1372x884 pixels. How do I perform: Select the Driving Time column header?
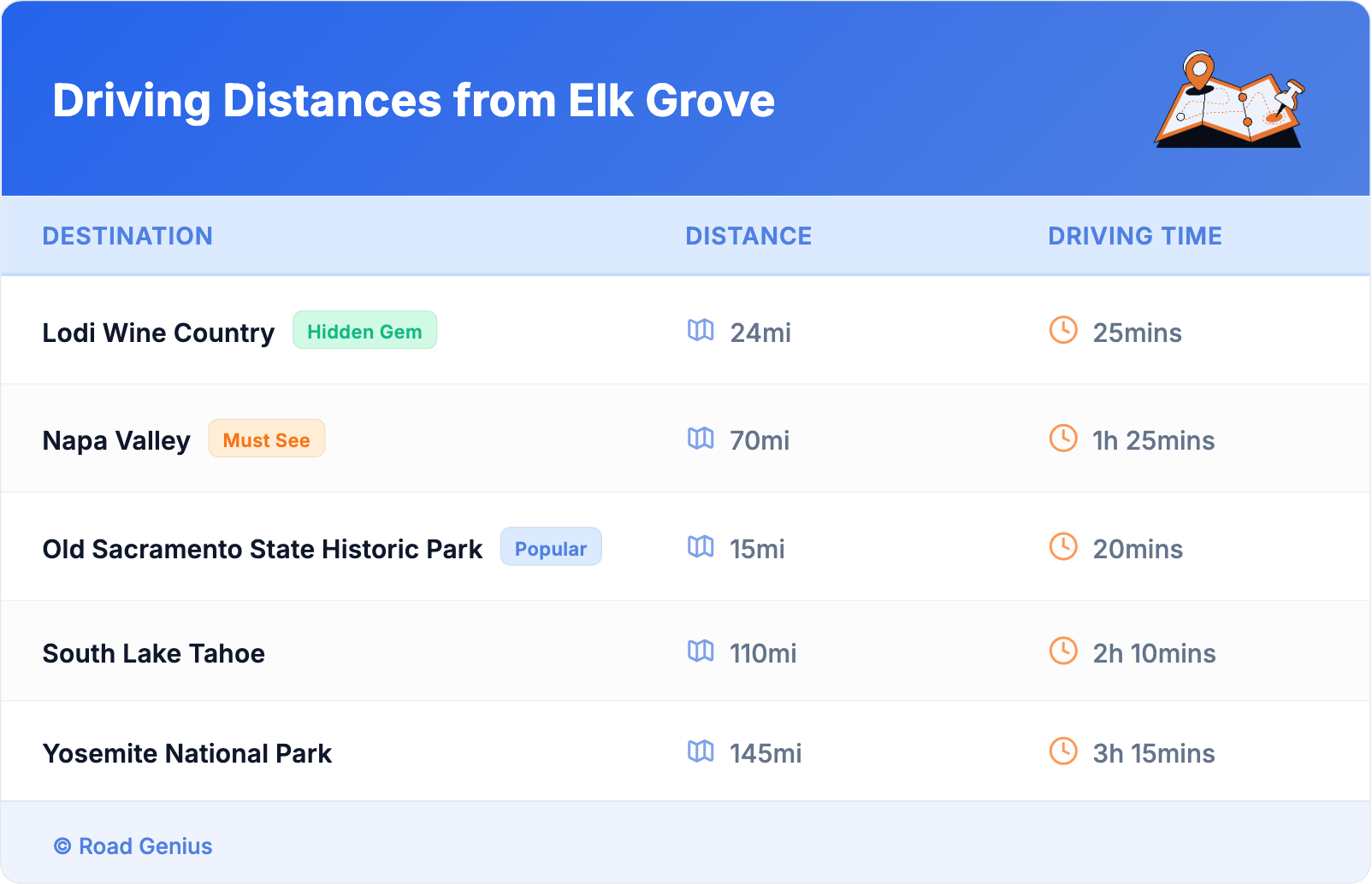point(1134,236)
